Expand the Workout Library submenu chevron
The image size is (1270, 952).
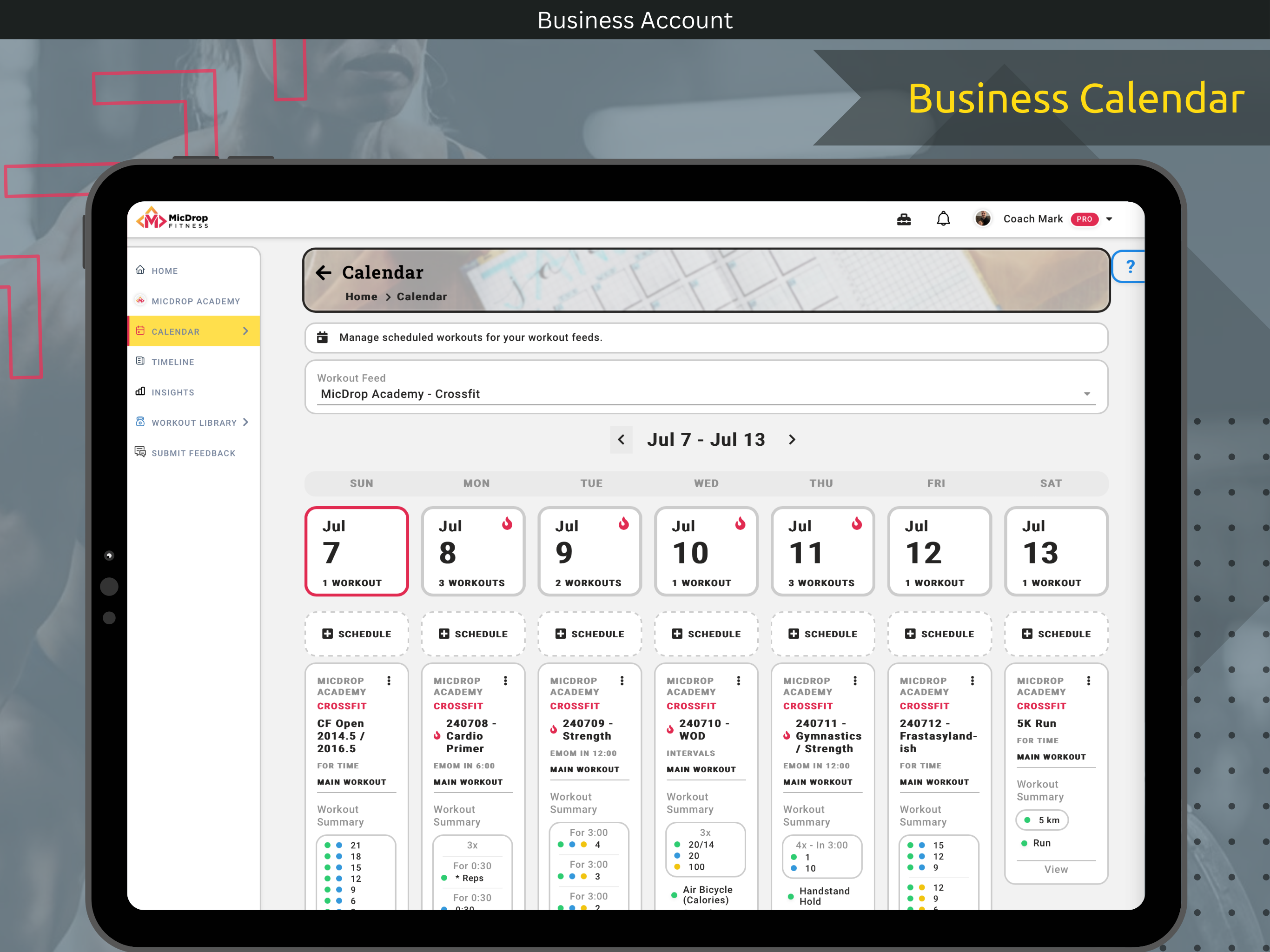[246, 422]
